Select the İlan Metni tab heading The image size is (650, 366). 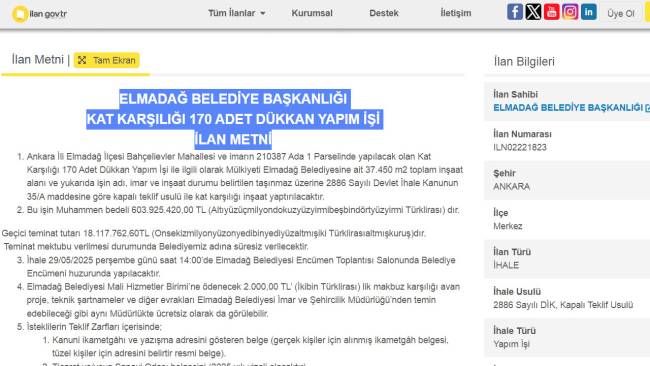tap(37, 60)
